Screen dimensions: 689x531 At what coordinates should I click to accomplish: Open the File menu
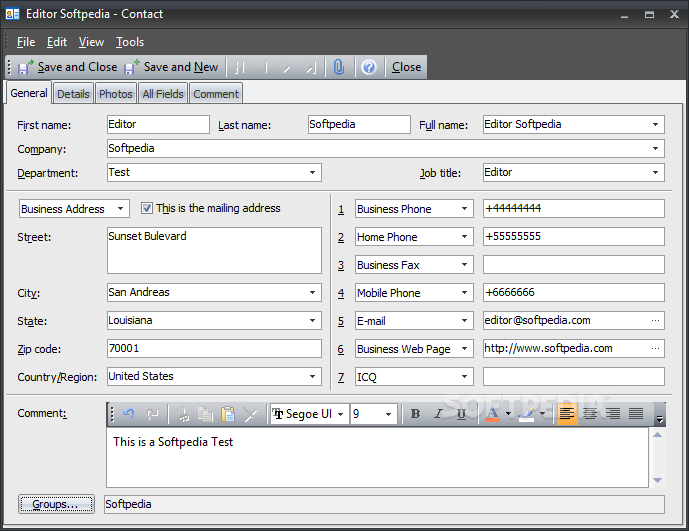25,42
